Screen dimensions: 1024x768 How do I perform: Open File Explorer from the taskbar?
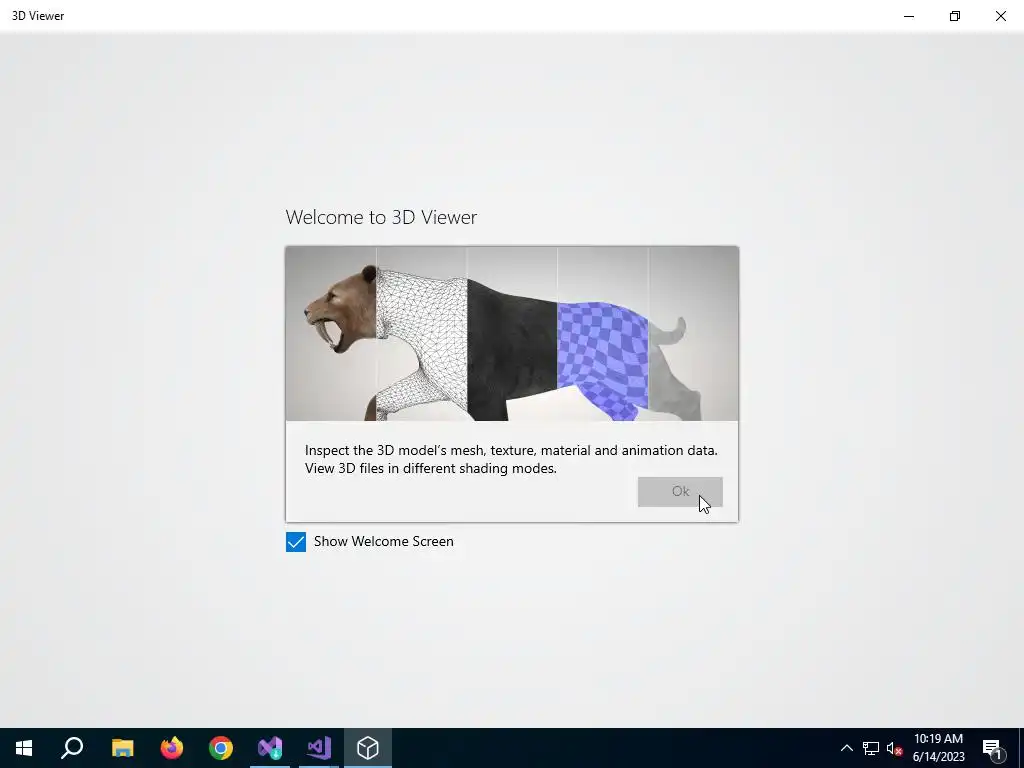(x=122, y=748)
